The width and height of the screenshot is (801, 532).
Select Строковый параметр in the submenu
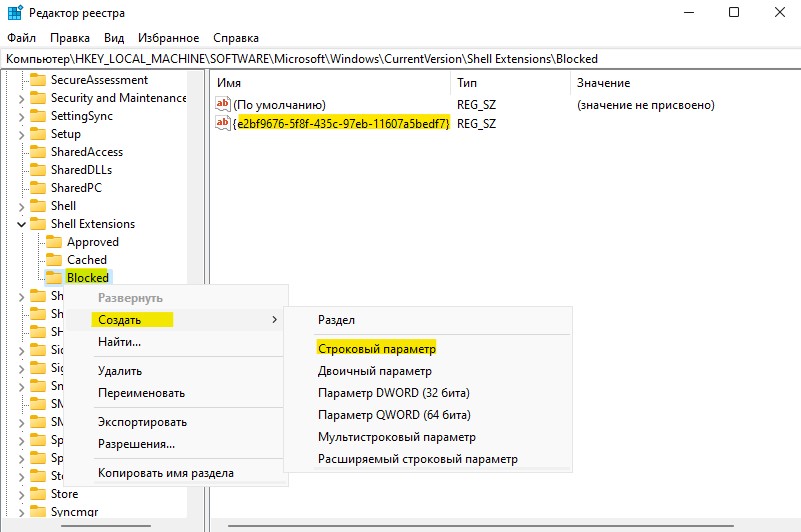click(428, 349)
